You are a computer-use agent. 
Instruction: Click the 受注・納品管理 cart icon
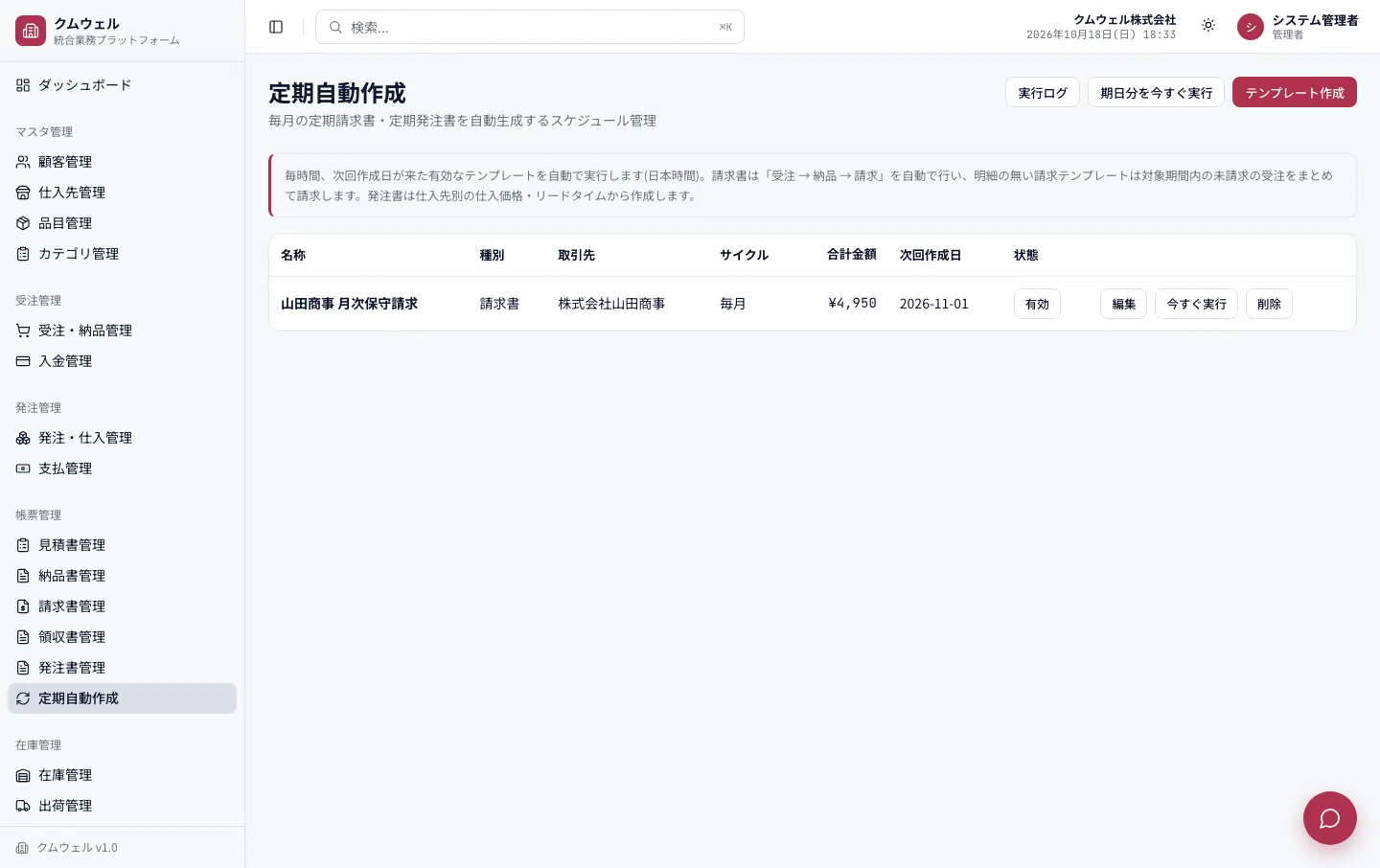pos(23,331)
